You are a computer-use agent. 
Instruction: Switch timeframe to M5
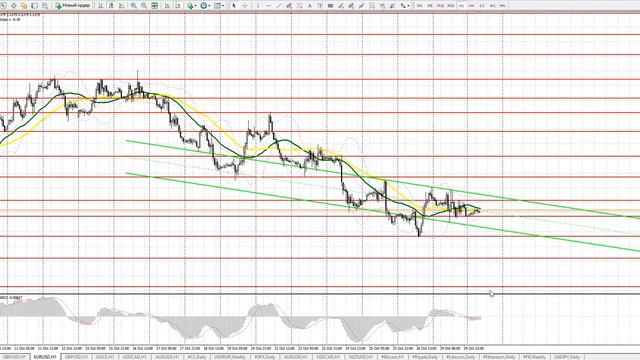(430, 6)
